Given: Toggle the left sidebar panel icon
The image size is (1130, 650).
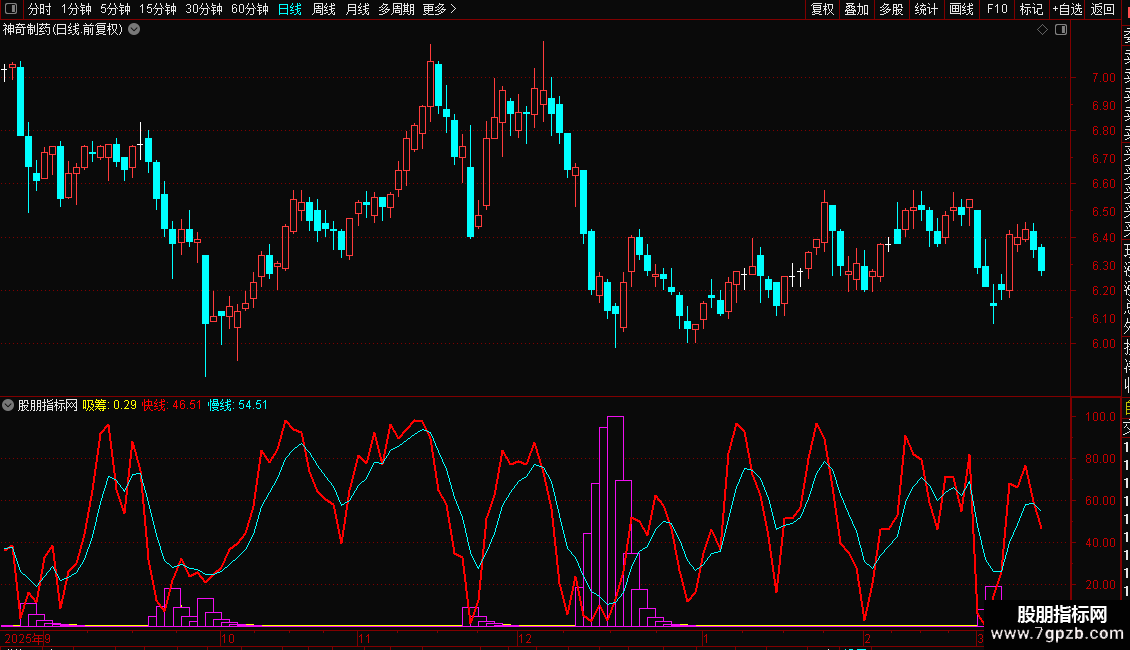Looking at the screenshot, I should pyautogui.click(x=11, y=9).
